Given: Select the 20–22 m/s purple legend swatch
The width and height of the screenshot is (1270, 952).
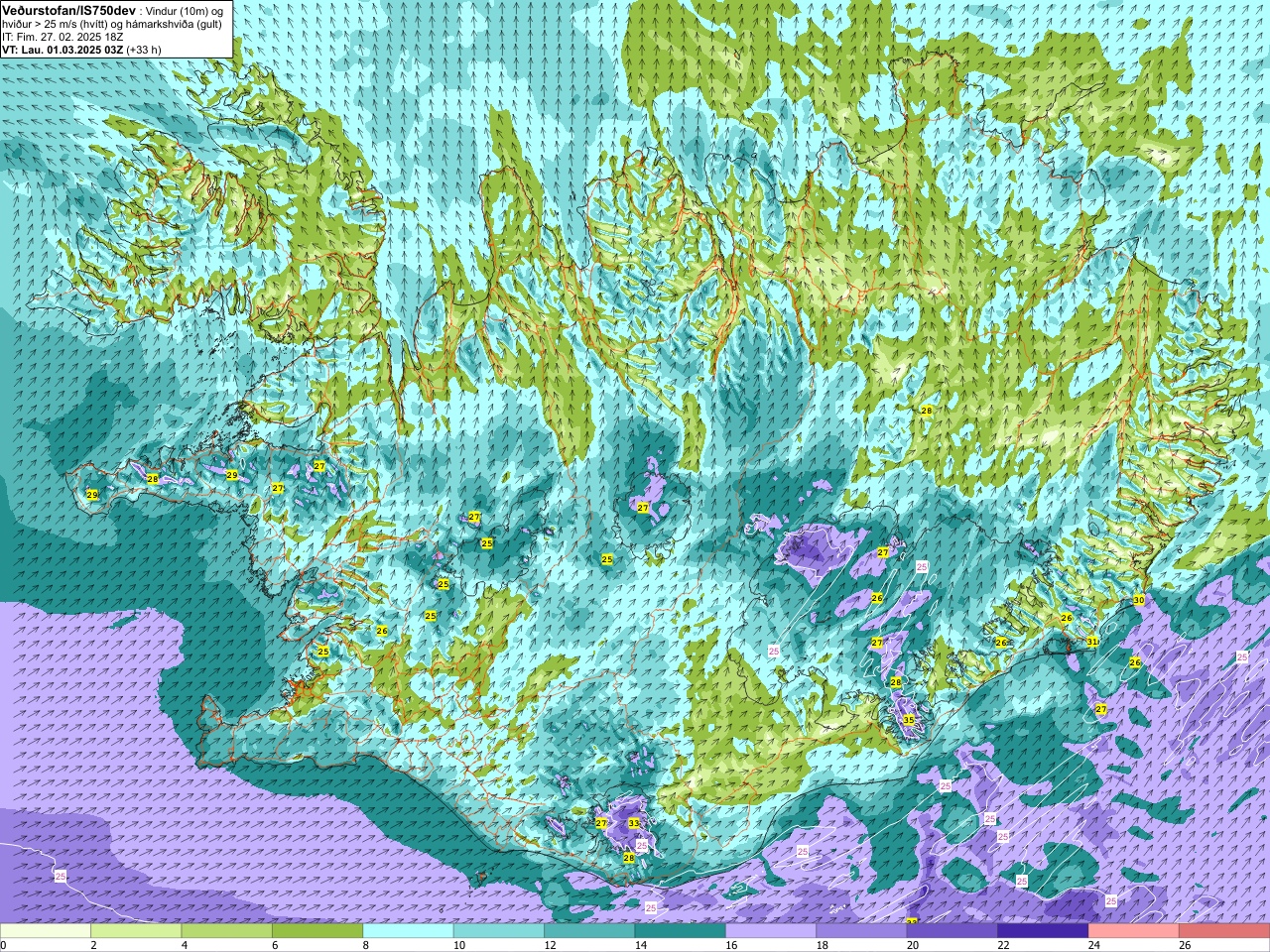Looking at the screenshot, I should (952, 931).
